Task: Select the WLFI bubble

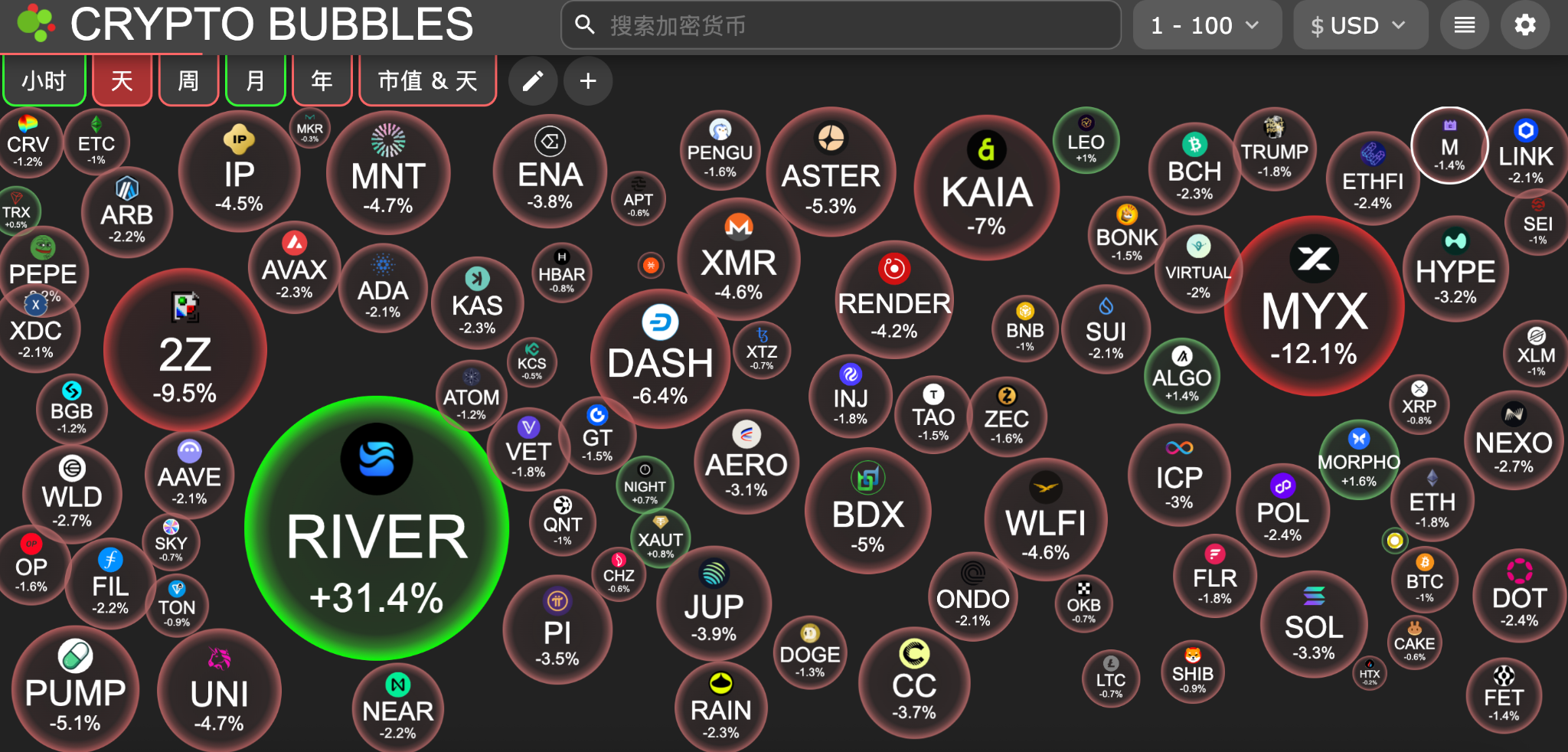Action: [1045, 525]
